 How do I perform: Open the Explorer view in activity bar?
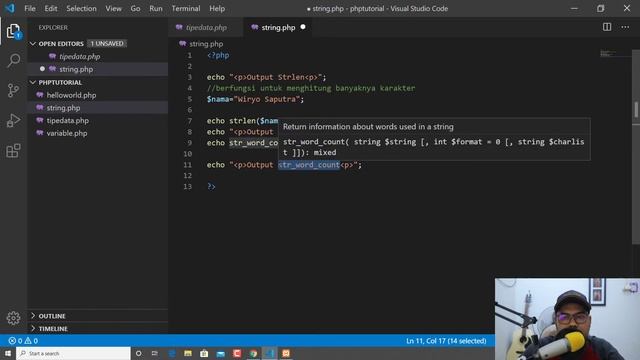coord(13,31)
